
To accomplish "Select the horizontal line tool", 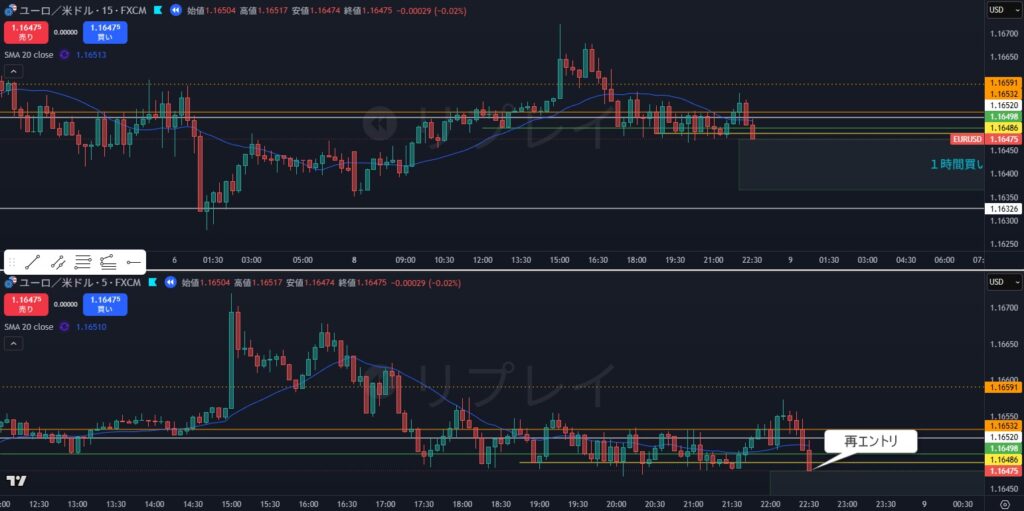I will [x=133, y=262].
